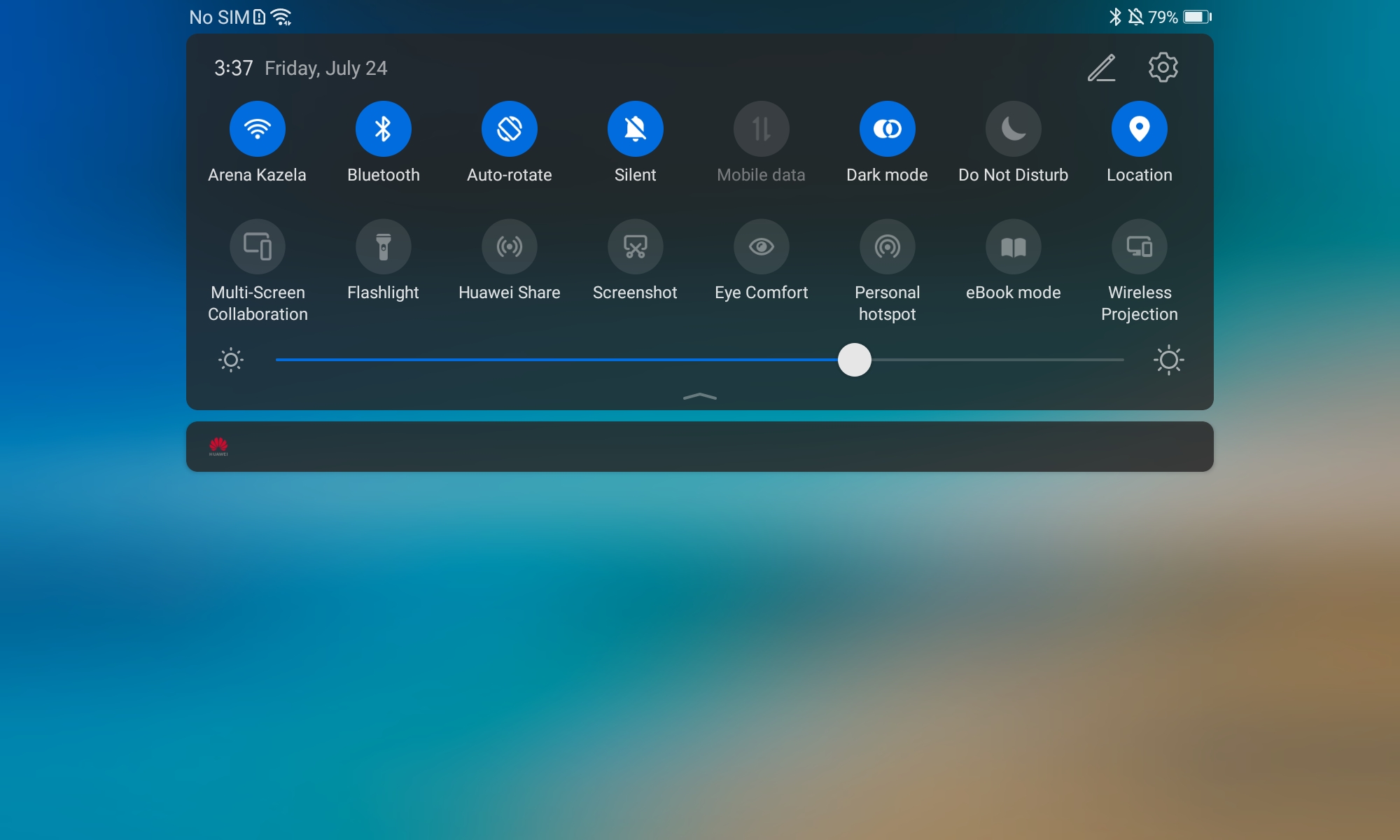Image resolution: width=1400 pixels, height=840 pixels.
Task: Open the quick settings edit pencil
Action: tap(1101, 68)
